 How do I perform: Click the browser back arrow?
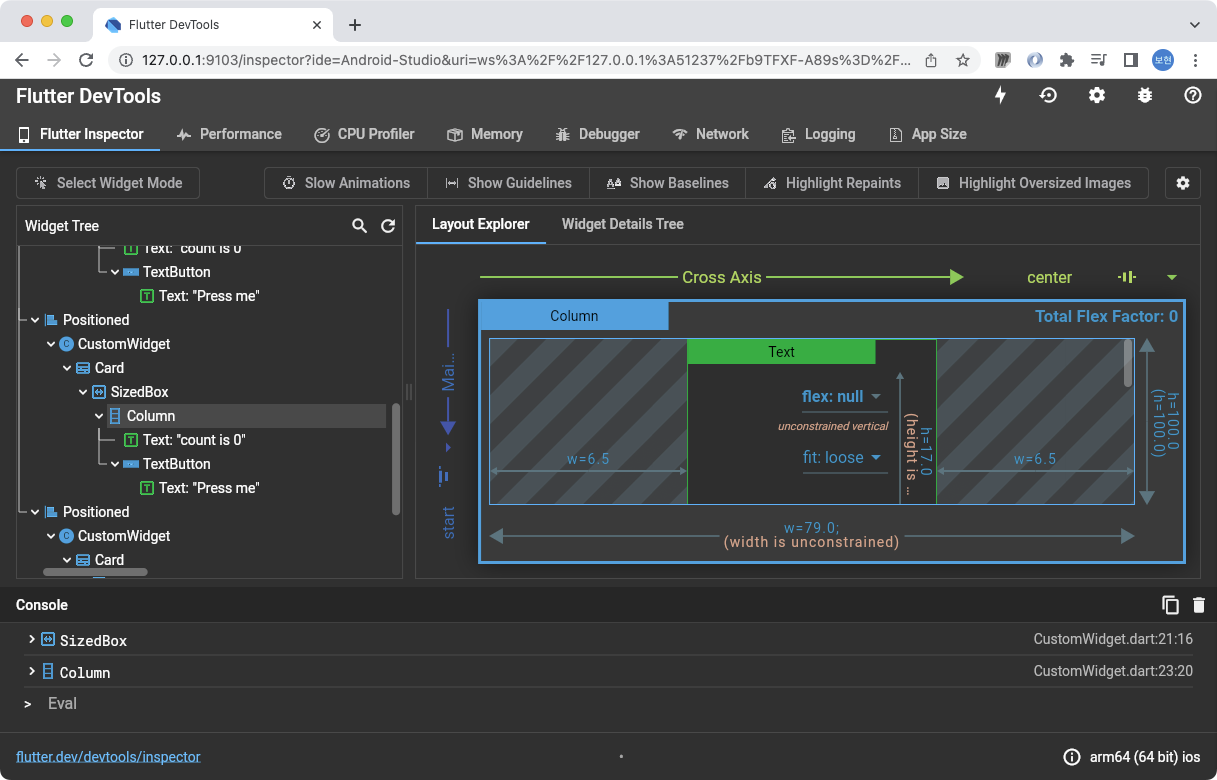coord(22,60)
